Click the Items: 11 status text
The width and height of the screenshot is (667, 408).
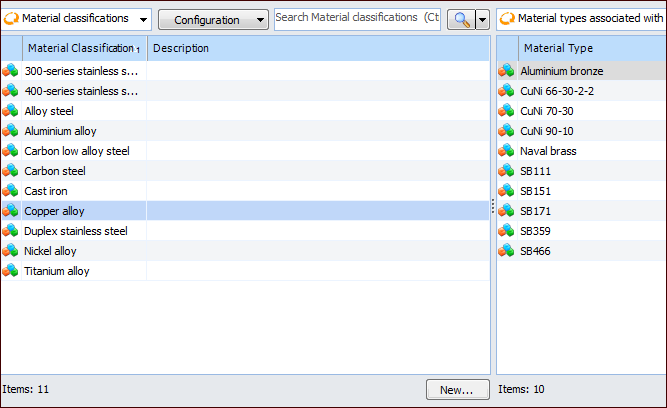pyautogui.click(x=26, y=389)
